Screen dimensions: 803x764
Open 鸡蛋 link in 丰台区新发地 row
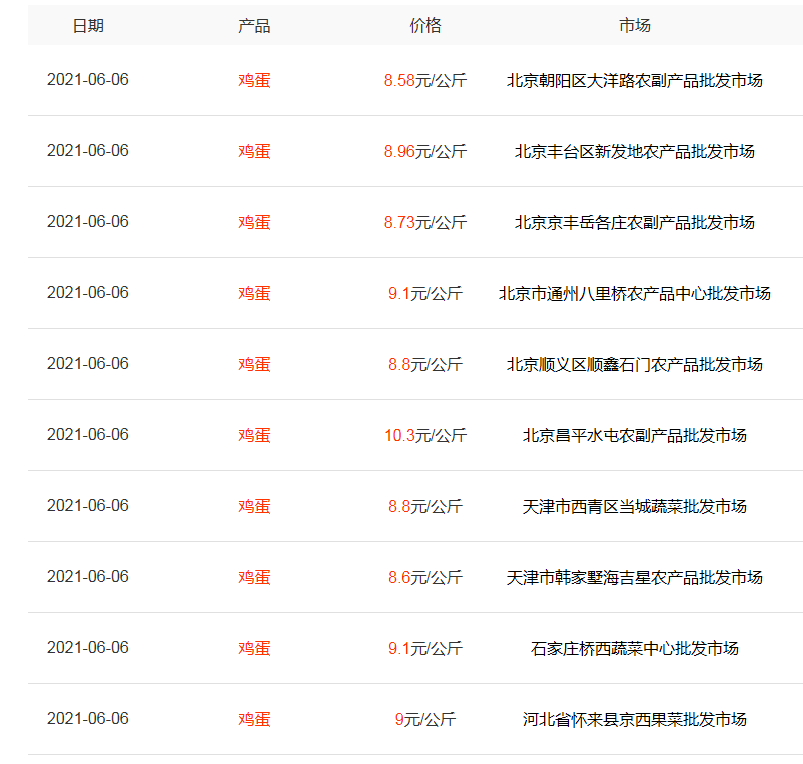(x=254, y=152)
